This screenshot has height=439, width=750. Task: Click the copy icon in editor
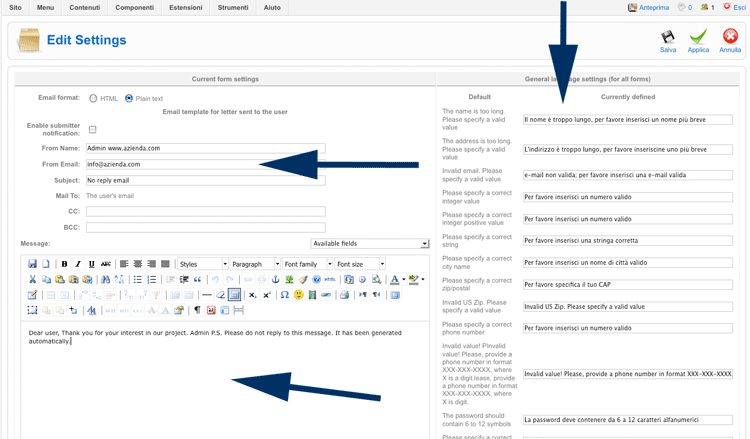tap(46, 279)
